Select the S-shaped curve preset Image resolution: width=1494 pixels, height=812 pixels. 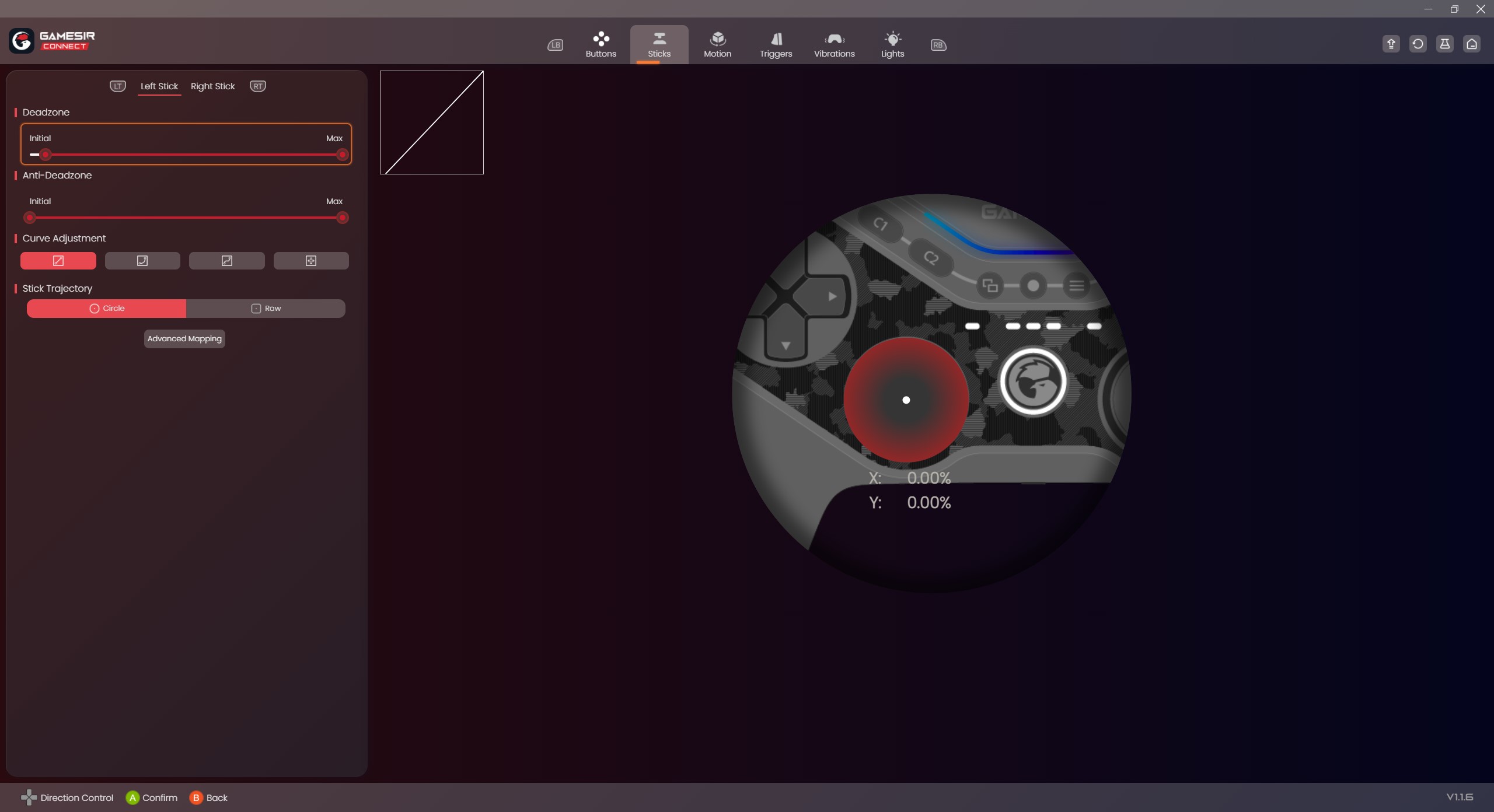point(227,261)
